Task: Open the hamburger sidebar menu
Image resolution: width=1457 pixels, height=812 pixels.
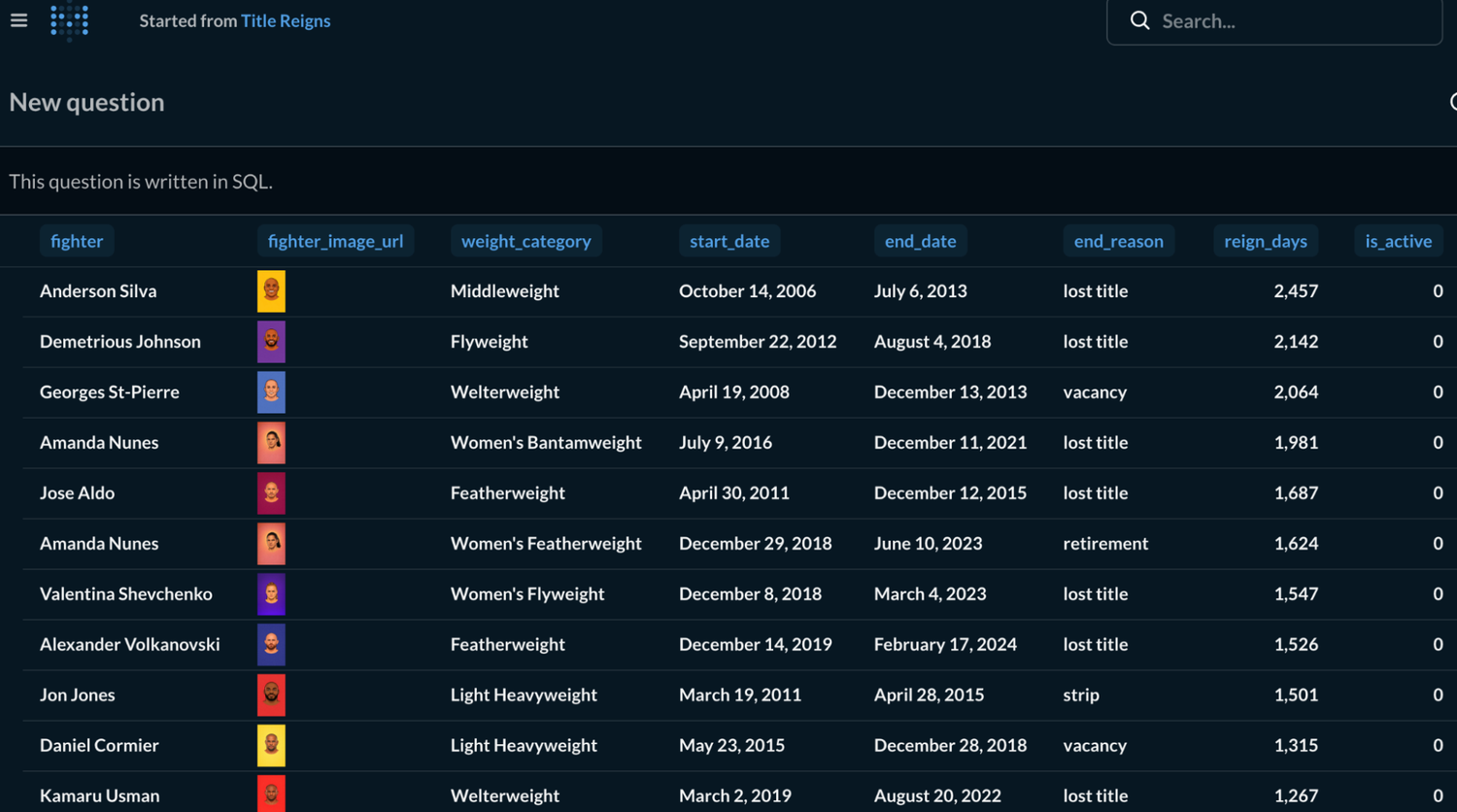Action: [x=18, y=20]
